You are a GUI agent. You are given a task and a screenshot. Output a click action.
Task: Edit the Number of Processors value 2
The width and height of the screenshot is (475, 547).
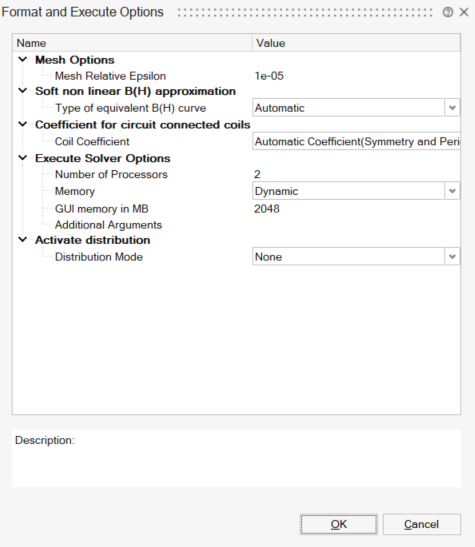click(257, 174)
